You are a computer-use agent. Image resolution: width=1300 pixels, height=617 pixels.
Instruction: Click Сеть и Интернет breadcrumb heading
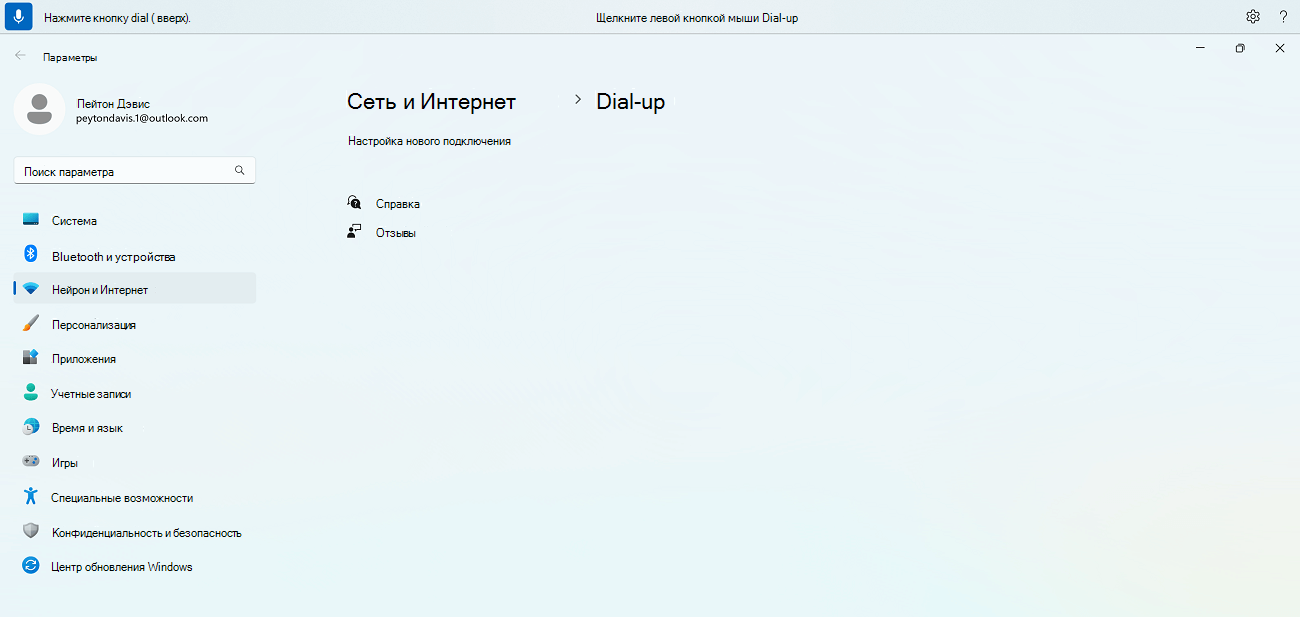click(x=431, y=101)
